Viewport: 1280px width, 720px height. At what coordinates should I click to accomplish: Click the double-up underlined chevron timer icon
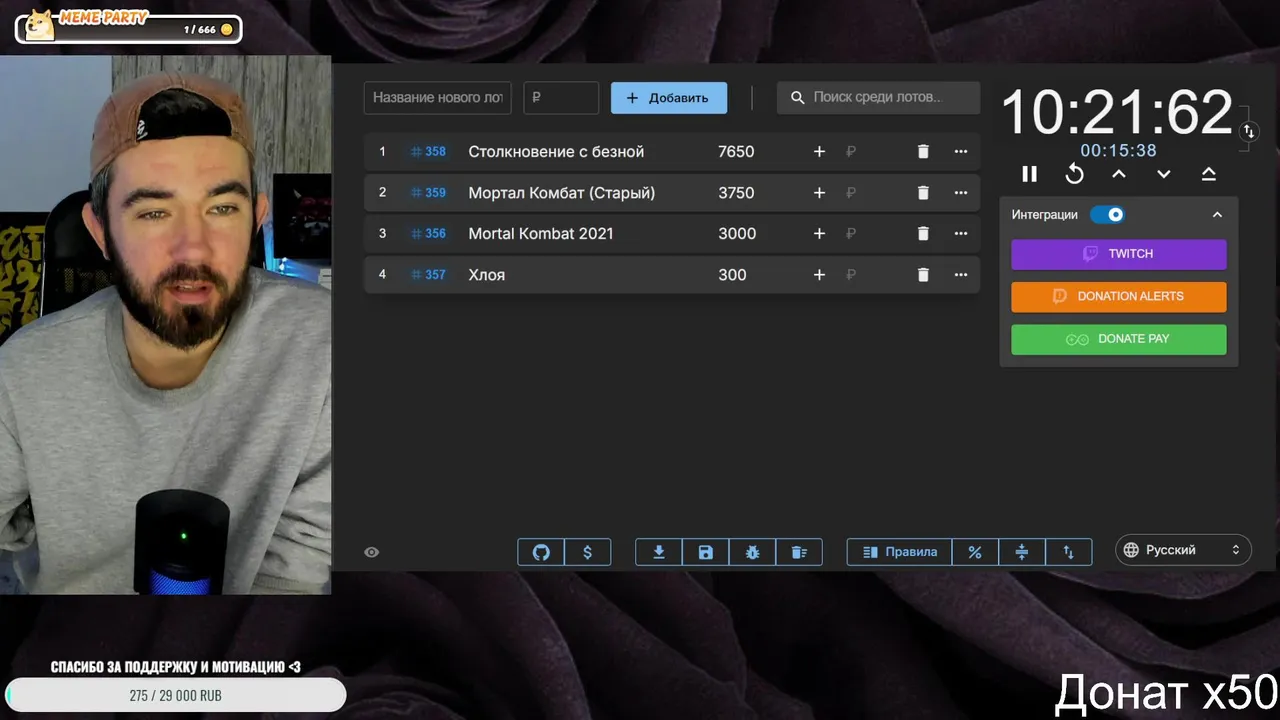1208,174
